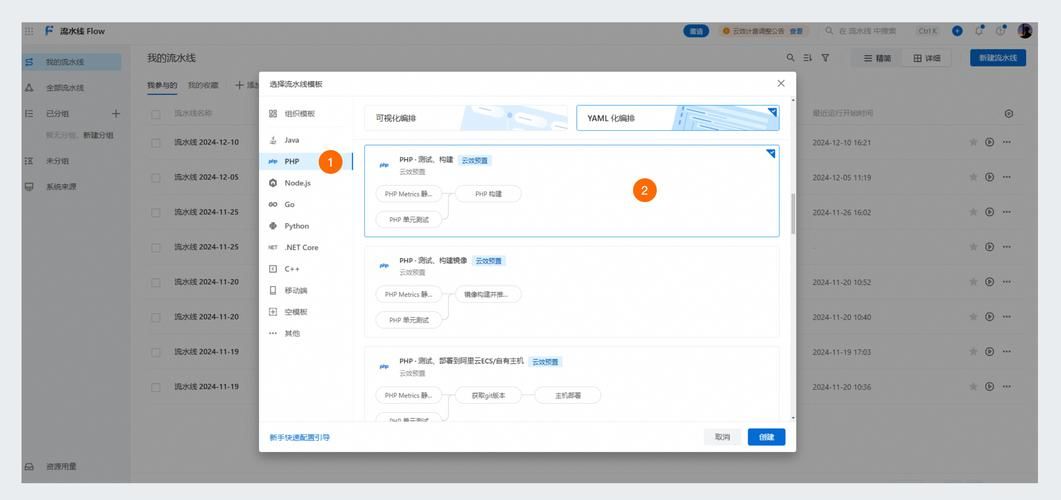Click 新建分组 link in sidebar

point(98,135)
